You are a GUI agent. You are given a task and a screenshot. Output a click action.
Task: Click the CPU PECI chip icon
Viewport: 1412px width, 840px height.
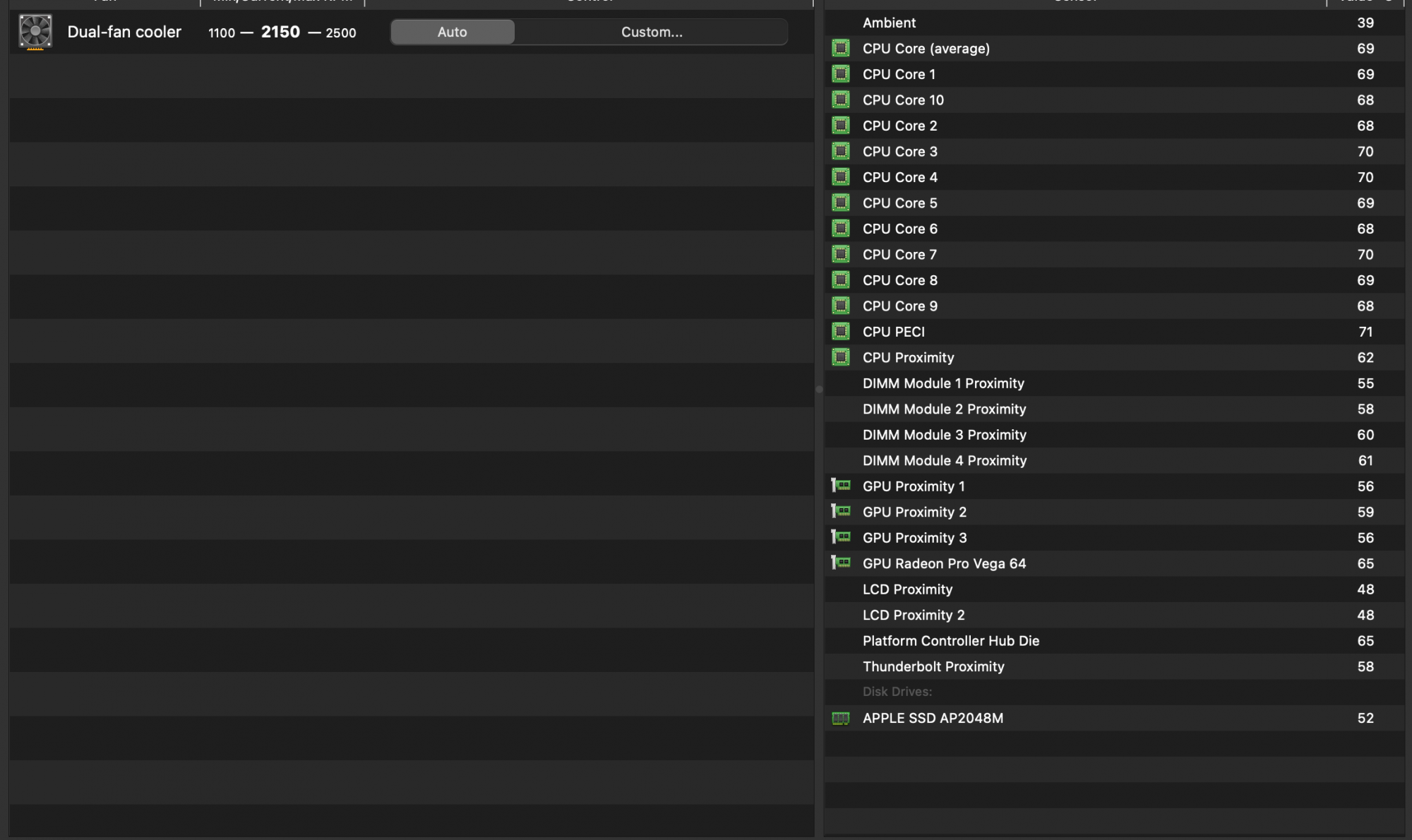coord(840,332)
